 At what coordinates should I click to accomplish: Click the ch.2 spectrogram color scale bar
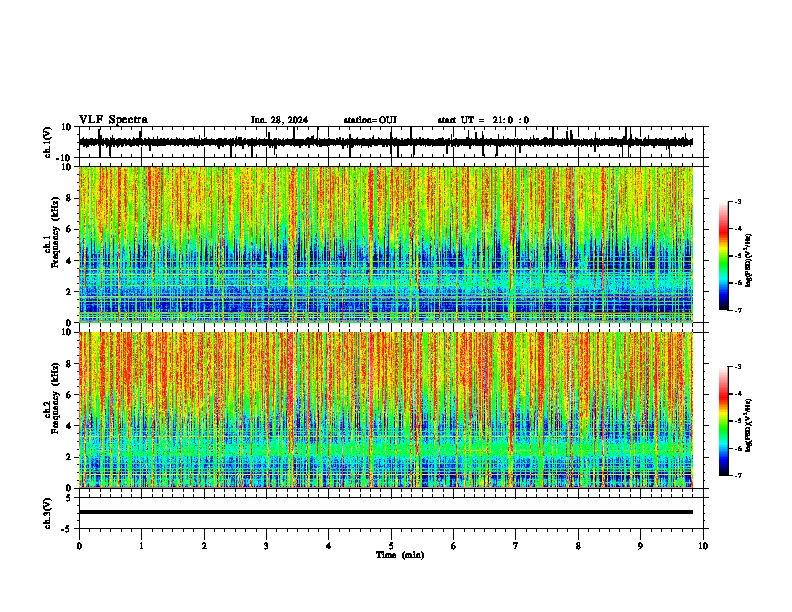(724, 421)
